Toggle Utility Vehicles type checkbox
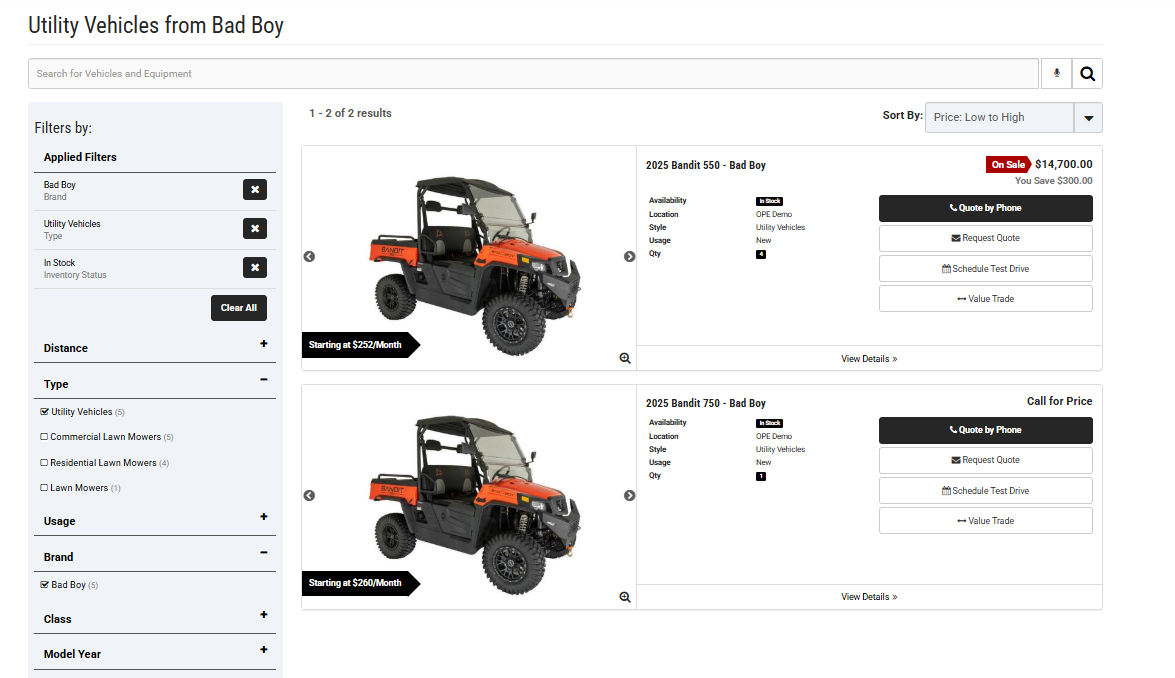Image resolution: width=1175 pixels, height=678 pixels. point(44,411)
